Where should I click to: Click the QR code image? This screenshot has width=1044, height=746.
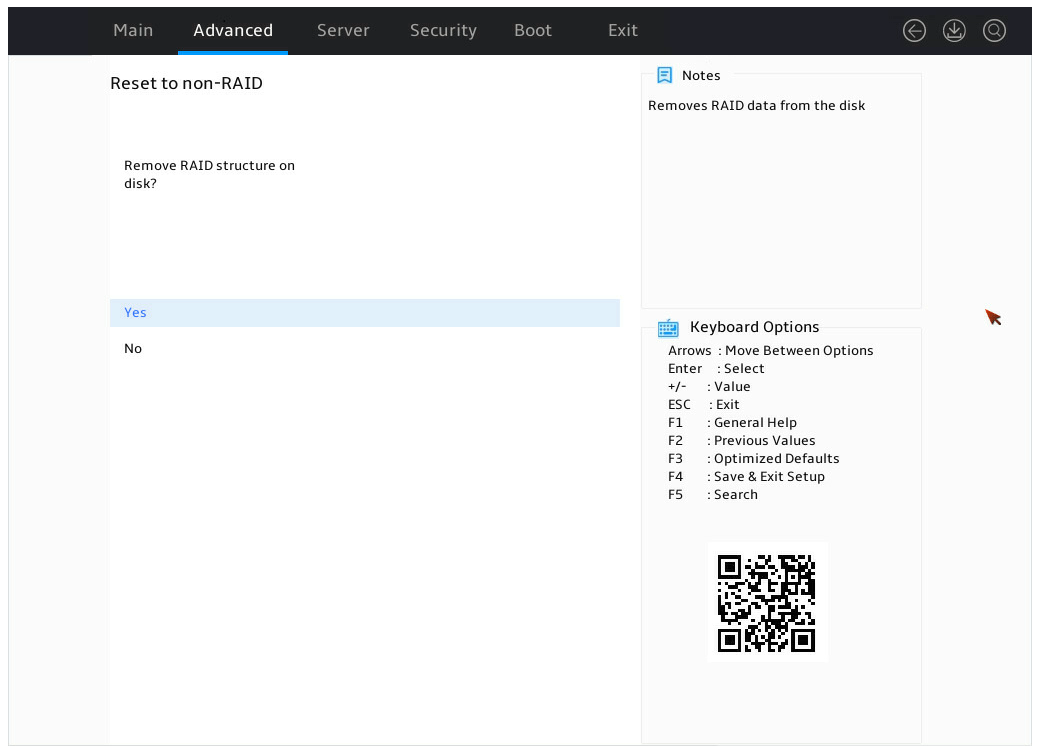click(x=766, y=603)
